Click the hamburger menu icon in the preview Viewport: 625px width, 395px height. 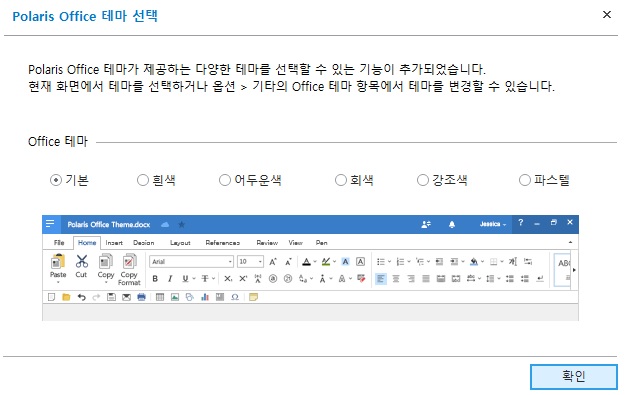tap(50, 224)
